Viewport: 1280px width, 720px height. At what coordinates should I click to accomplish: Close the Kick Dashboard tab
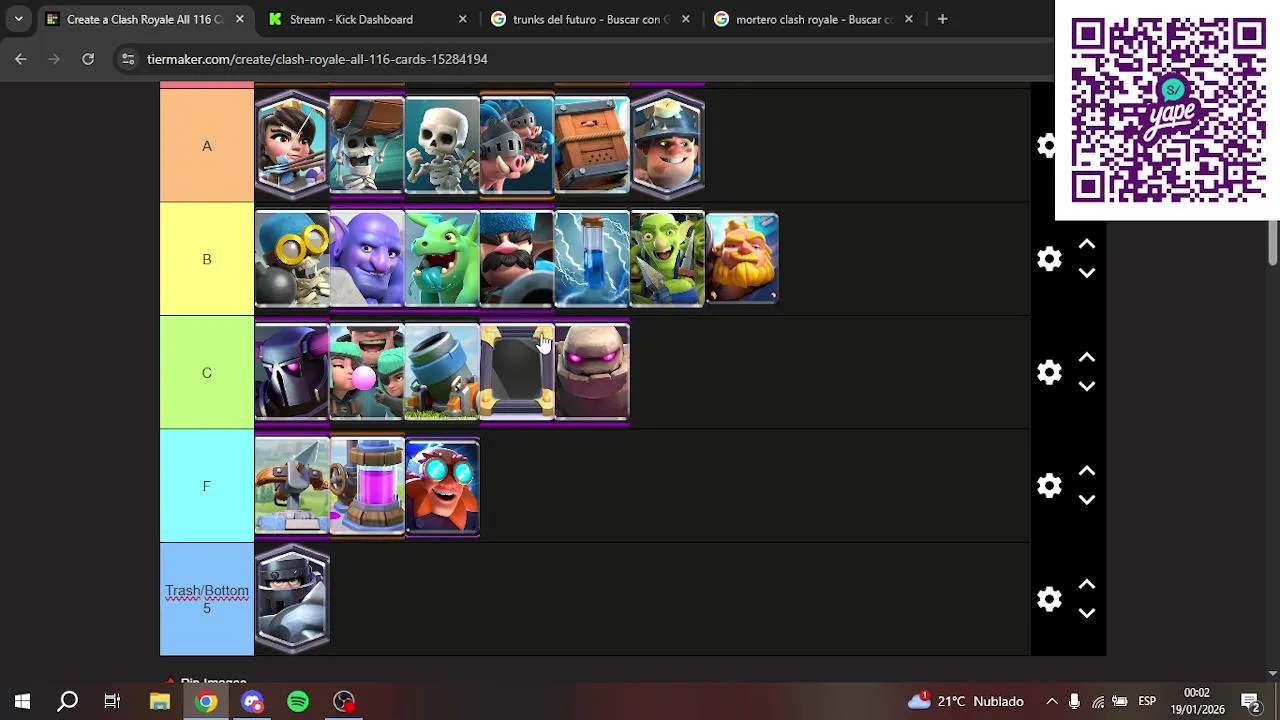(x=462, y=19)
